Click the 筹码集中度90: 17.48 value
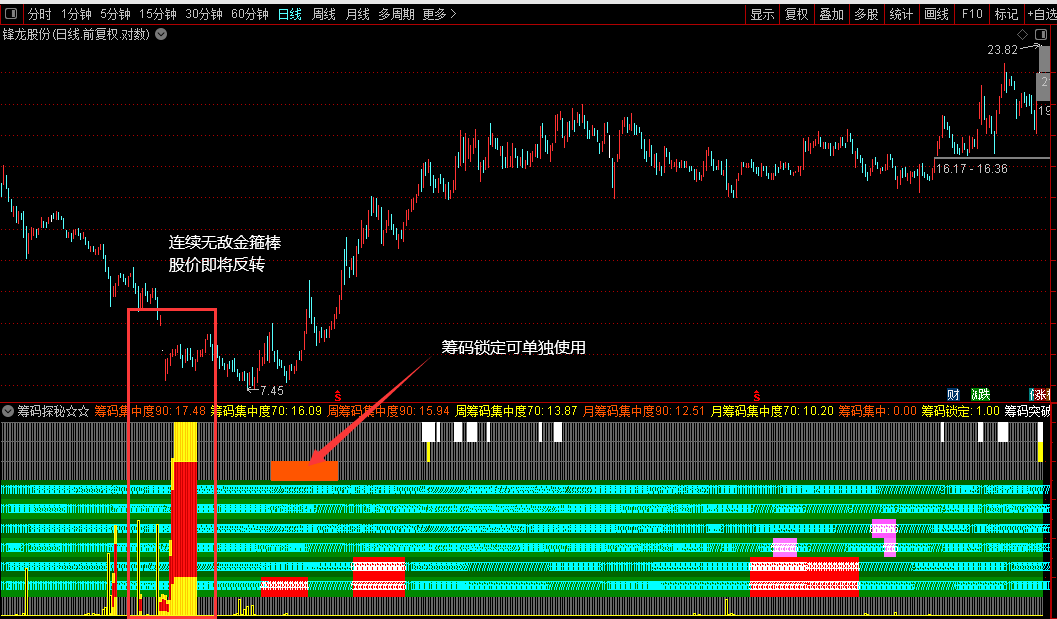 click(150, 411)
